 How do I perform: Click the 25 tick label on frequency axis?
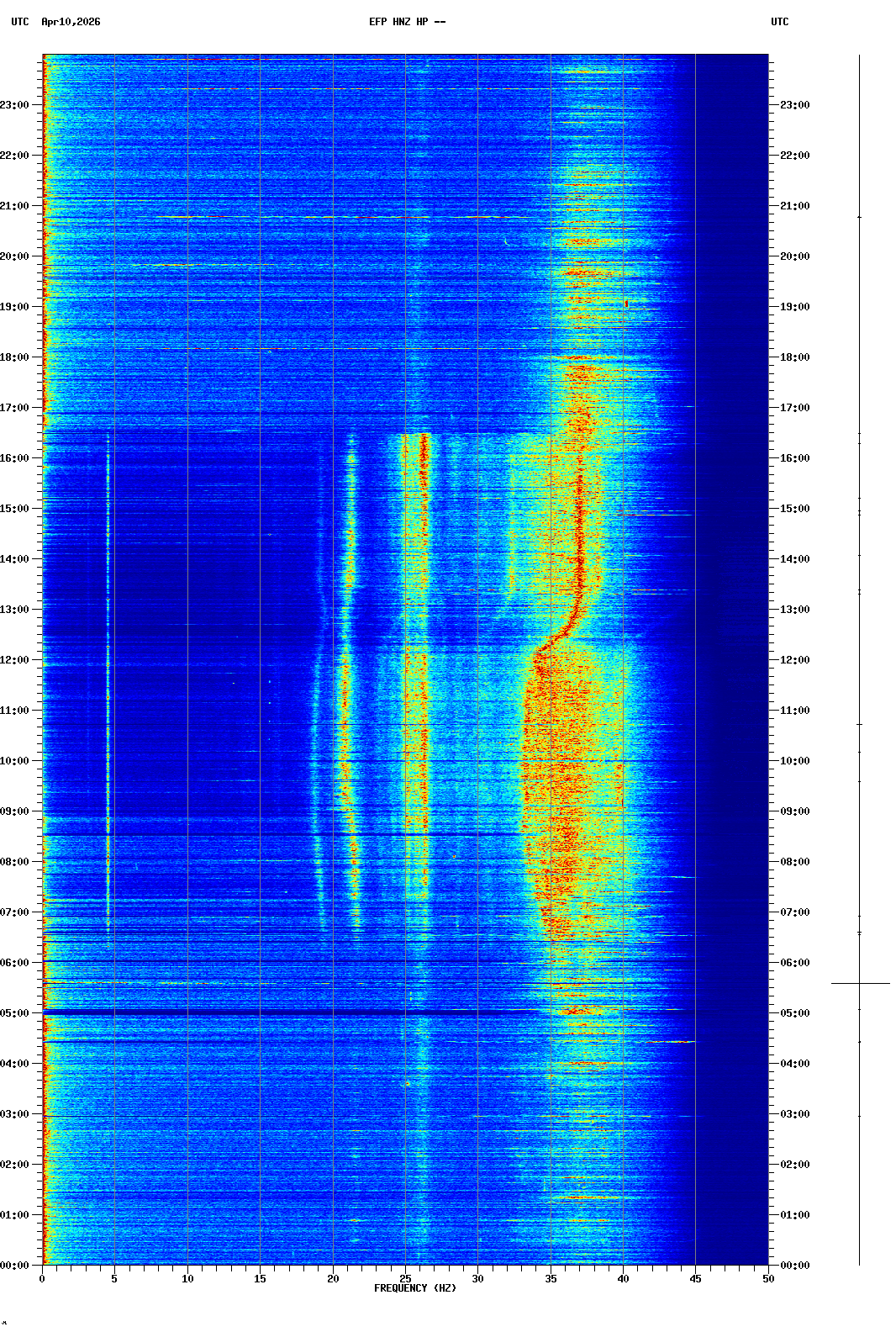pyautogui.click(x=405, y=1279)
